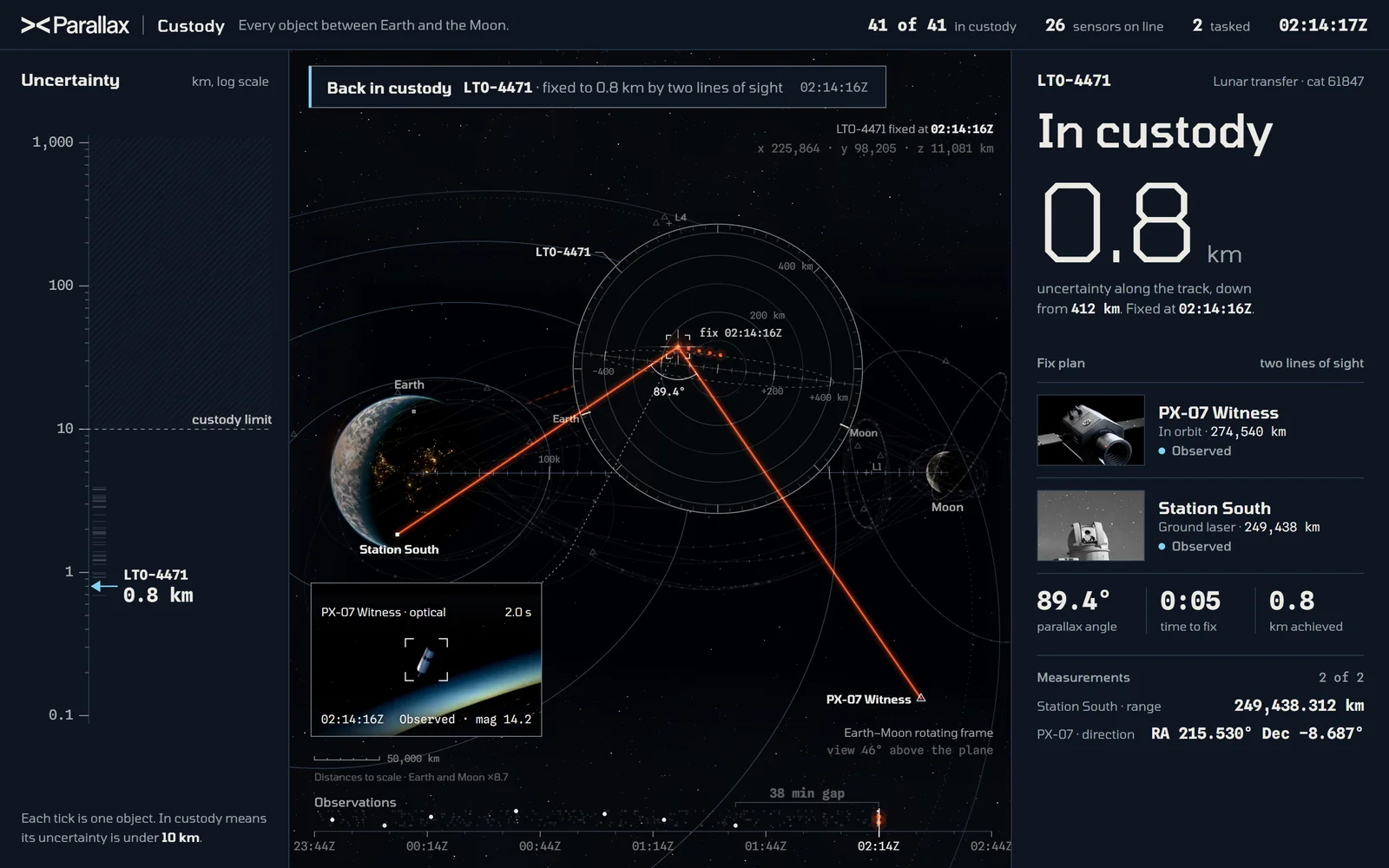This screenshot has width=1389, height=868.
Task: Click the 0.8 km uncertainty readout
Action: coord(1142,224)
